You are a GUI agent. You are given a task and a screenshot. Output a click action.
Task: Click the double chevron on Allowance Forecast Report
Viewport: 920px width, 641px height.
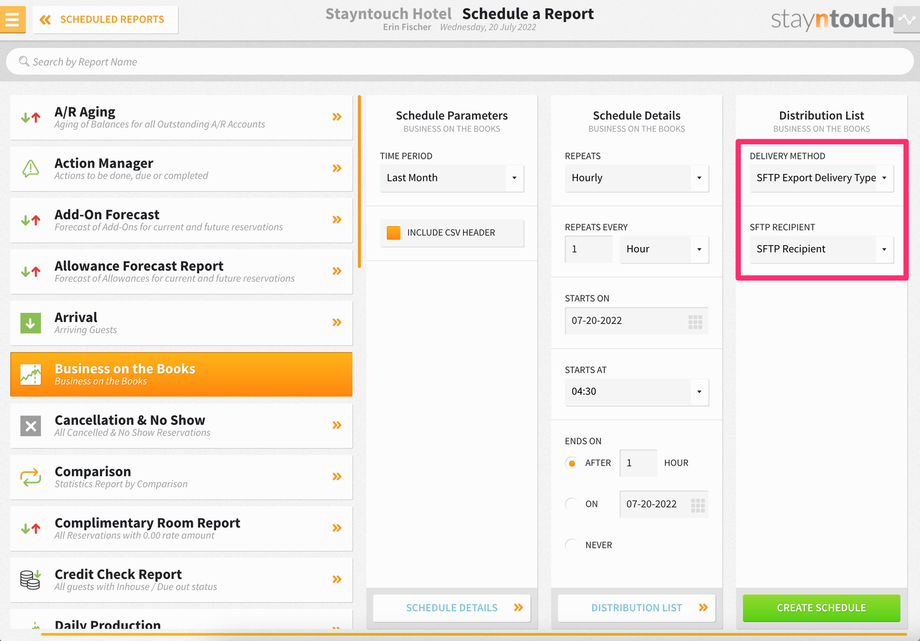[337, 271]
